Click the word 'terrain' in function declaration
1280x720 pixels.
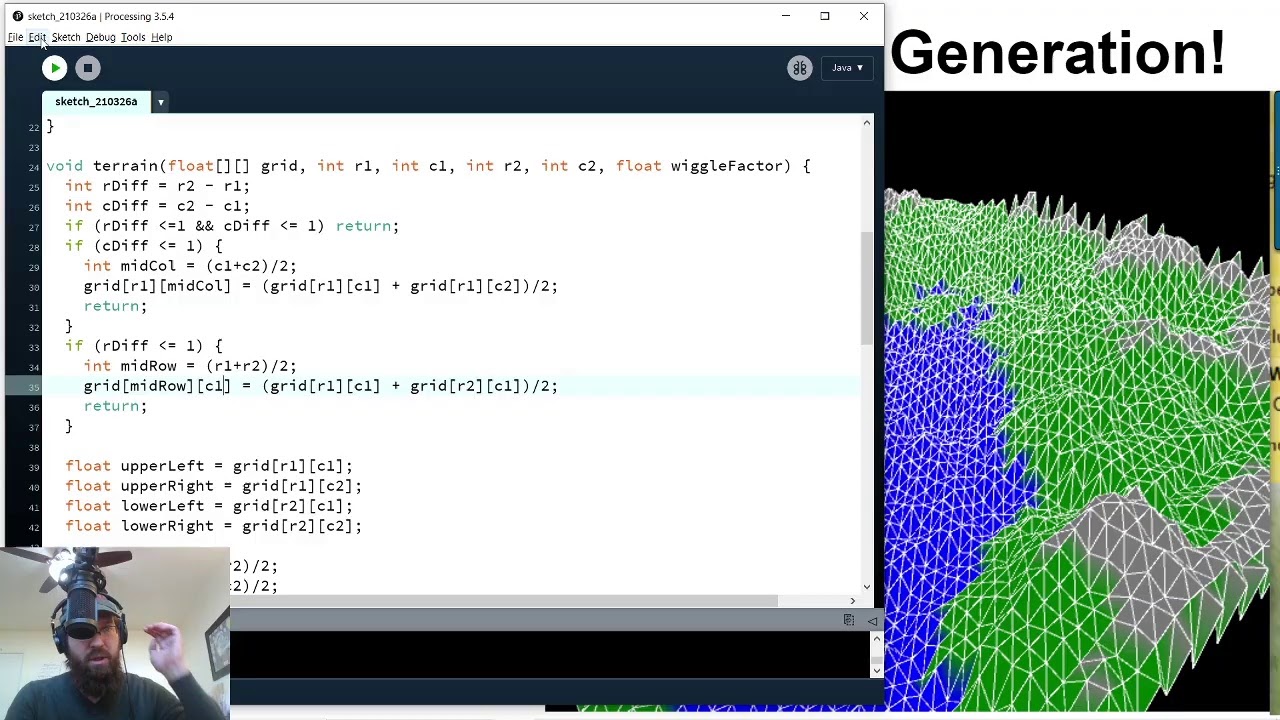[126, 166]
